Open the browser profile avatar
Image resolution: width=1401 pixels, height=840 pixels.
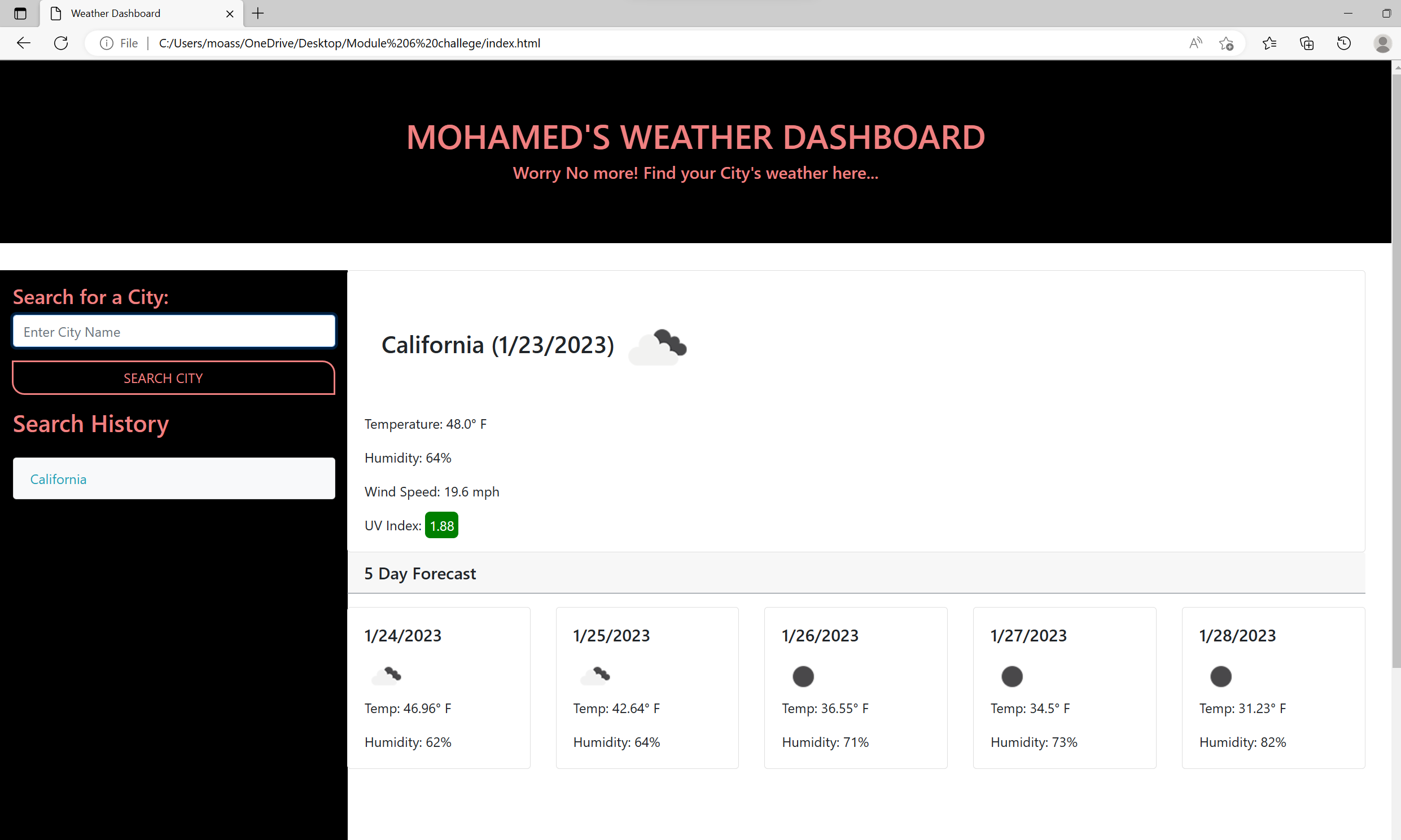[x=1383, y=43]
